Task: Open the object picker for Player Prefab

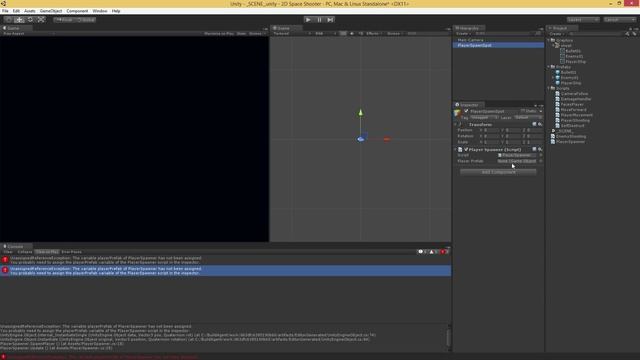Action: [x=540, y=161]
